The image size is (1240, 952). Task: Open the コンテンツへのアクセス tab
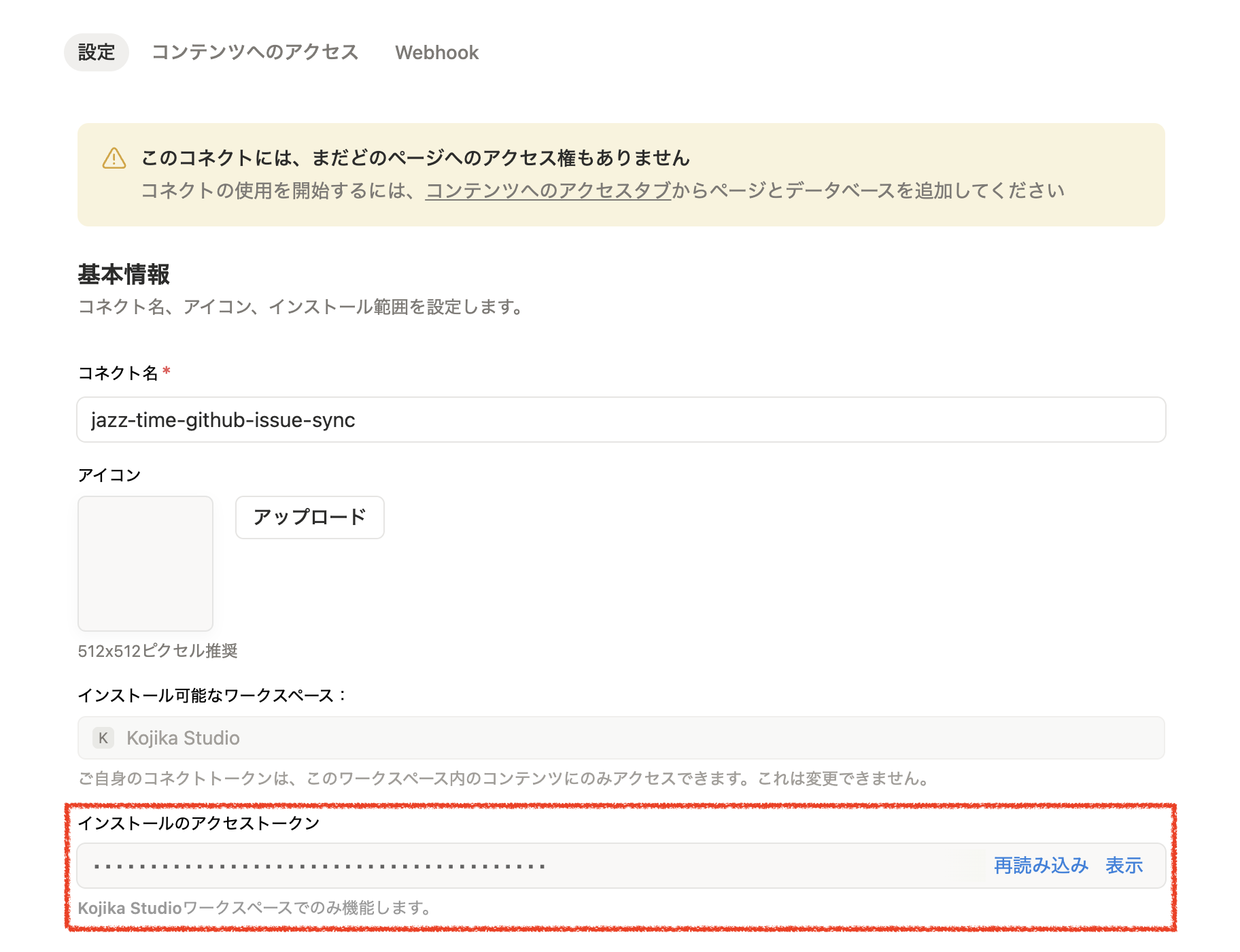(x=255, y=52)
